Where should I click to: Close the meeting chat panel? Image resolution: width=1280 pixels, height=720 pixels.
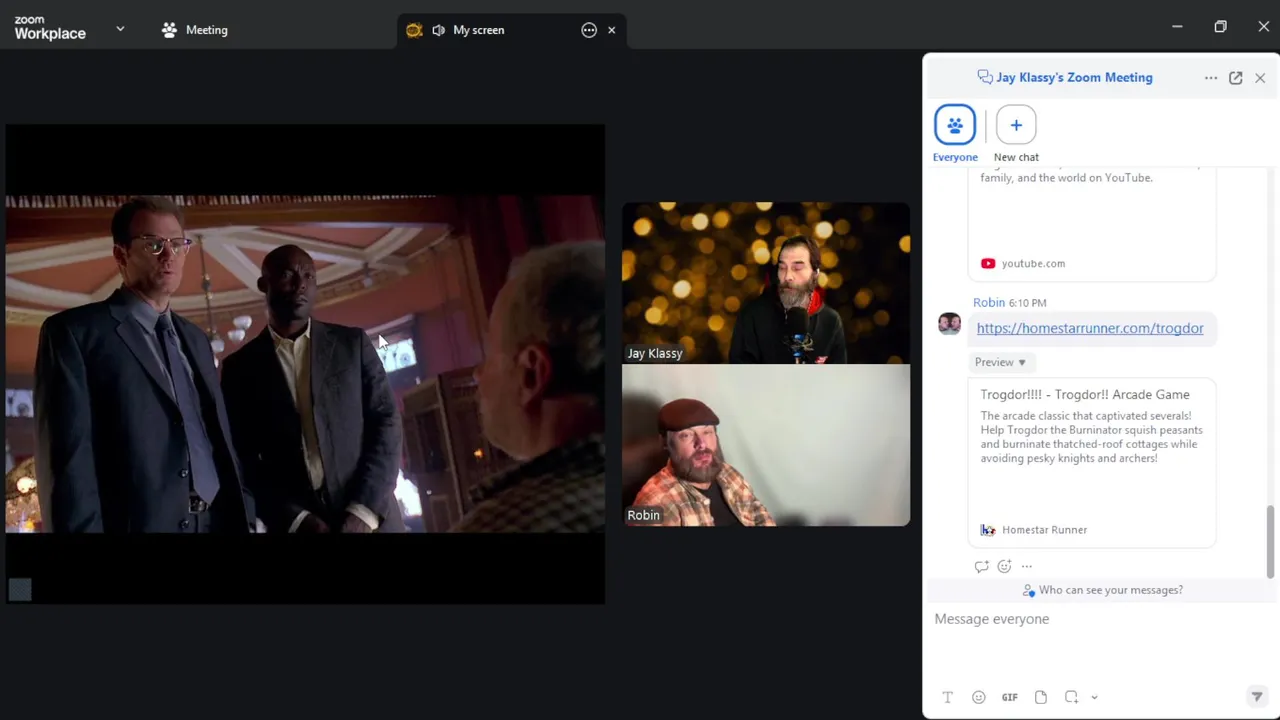point(1260,78)
